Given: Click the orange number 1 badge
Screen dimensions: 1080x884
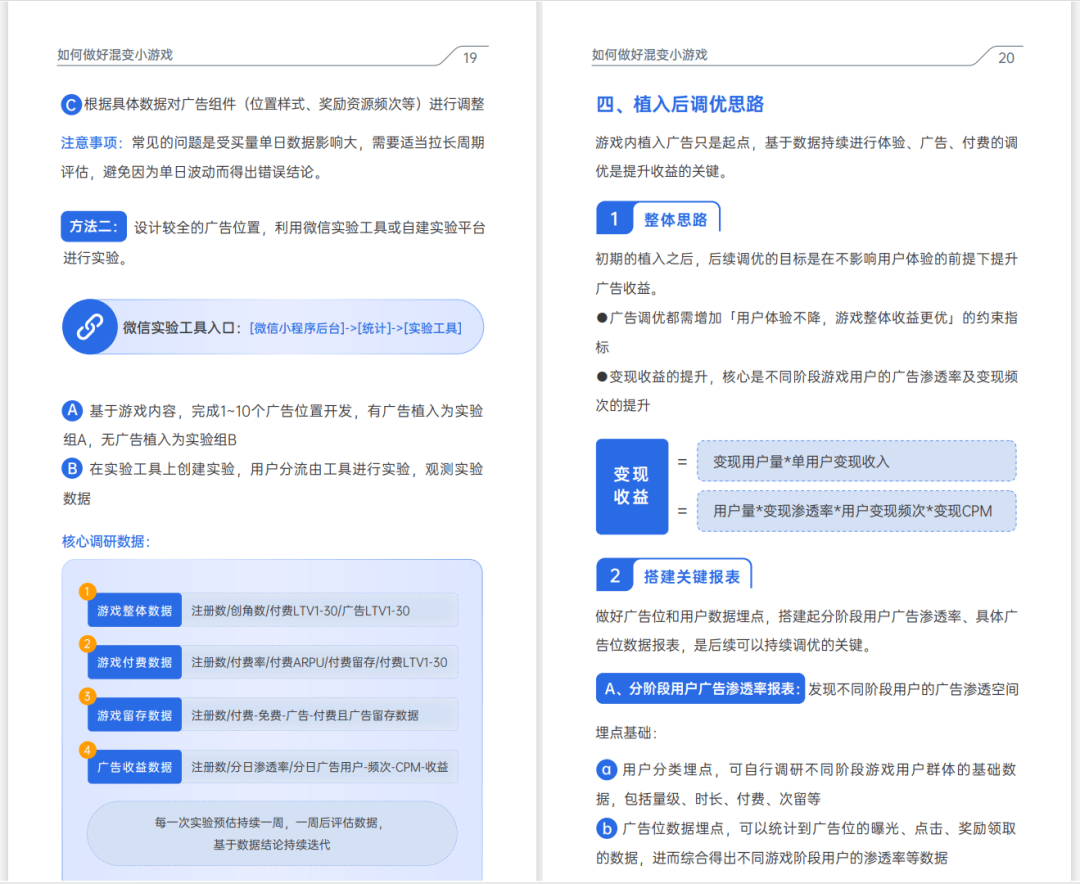Looking at the screenshot, I should (88, 591).
